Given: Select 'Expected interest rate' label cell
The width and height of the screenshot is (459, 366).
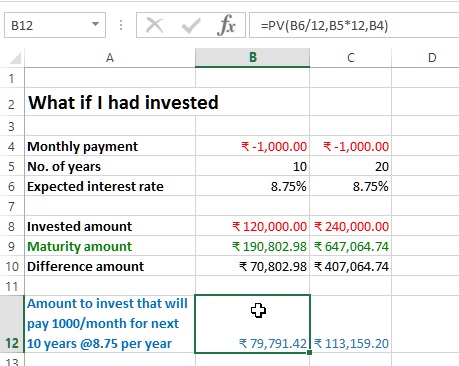Looking at the screenshot, I should [x=110, y=186].
